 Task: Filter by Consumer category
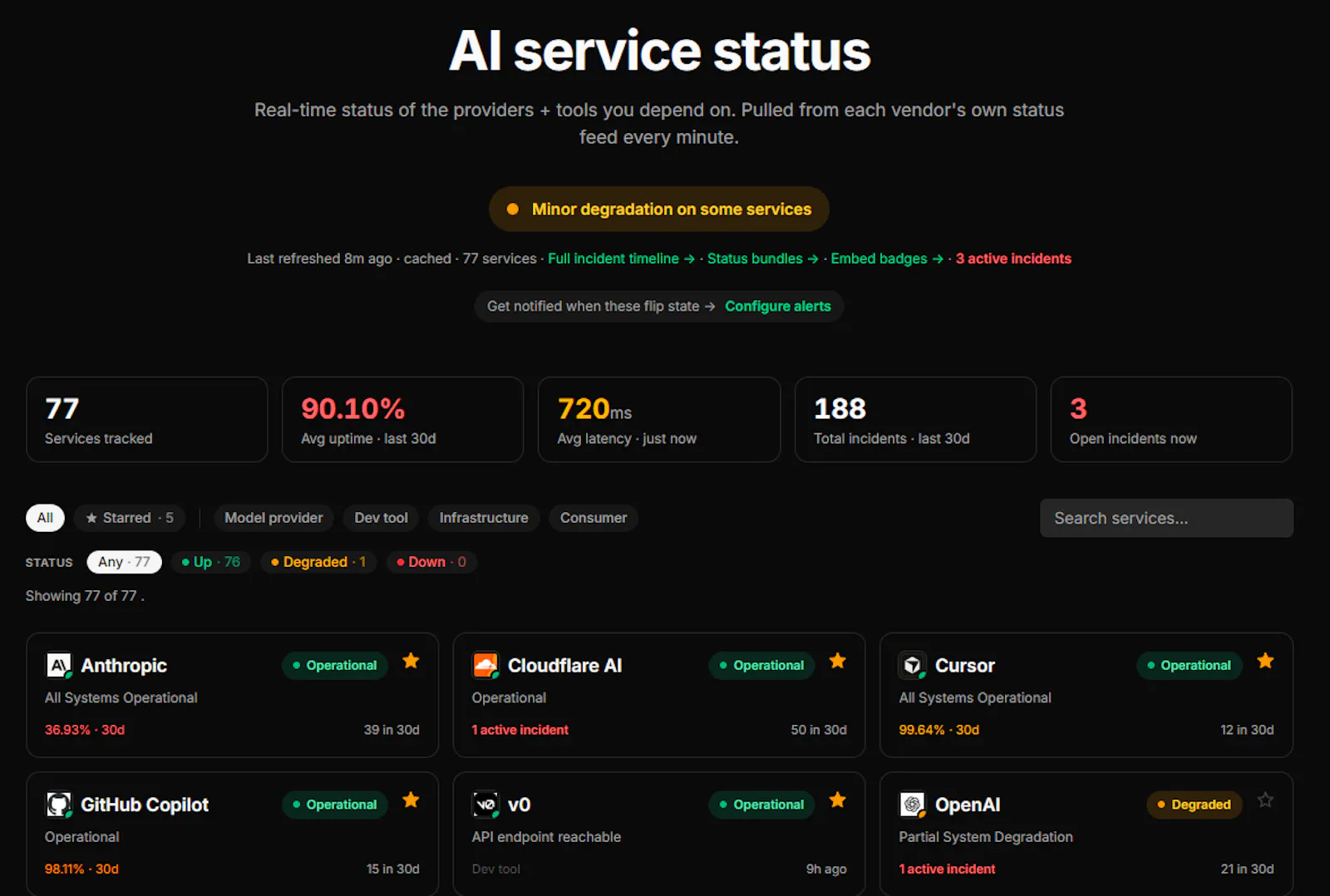(x=594, y=518)
